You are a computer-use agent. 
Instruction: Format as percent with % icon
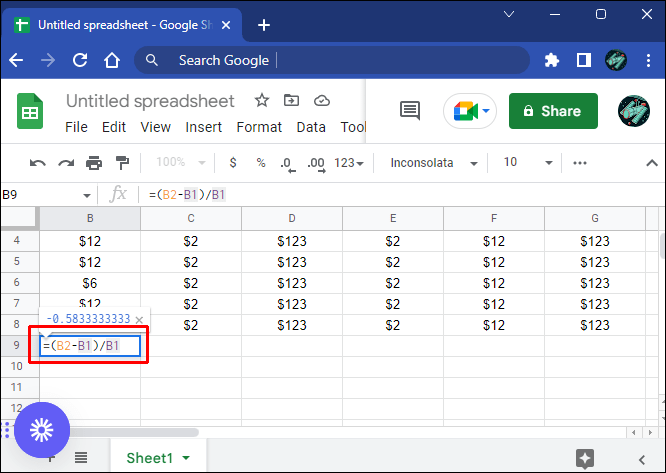click(x=261, y=163)
